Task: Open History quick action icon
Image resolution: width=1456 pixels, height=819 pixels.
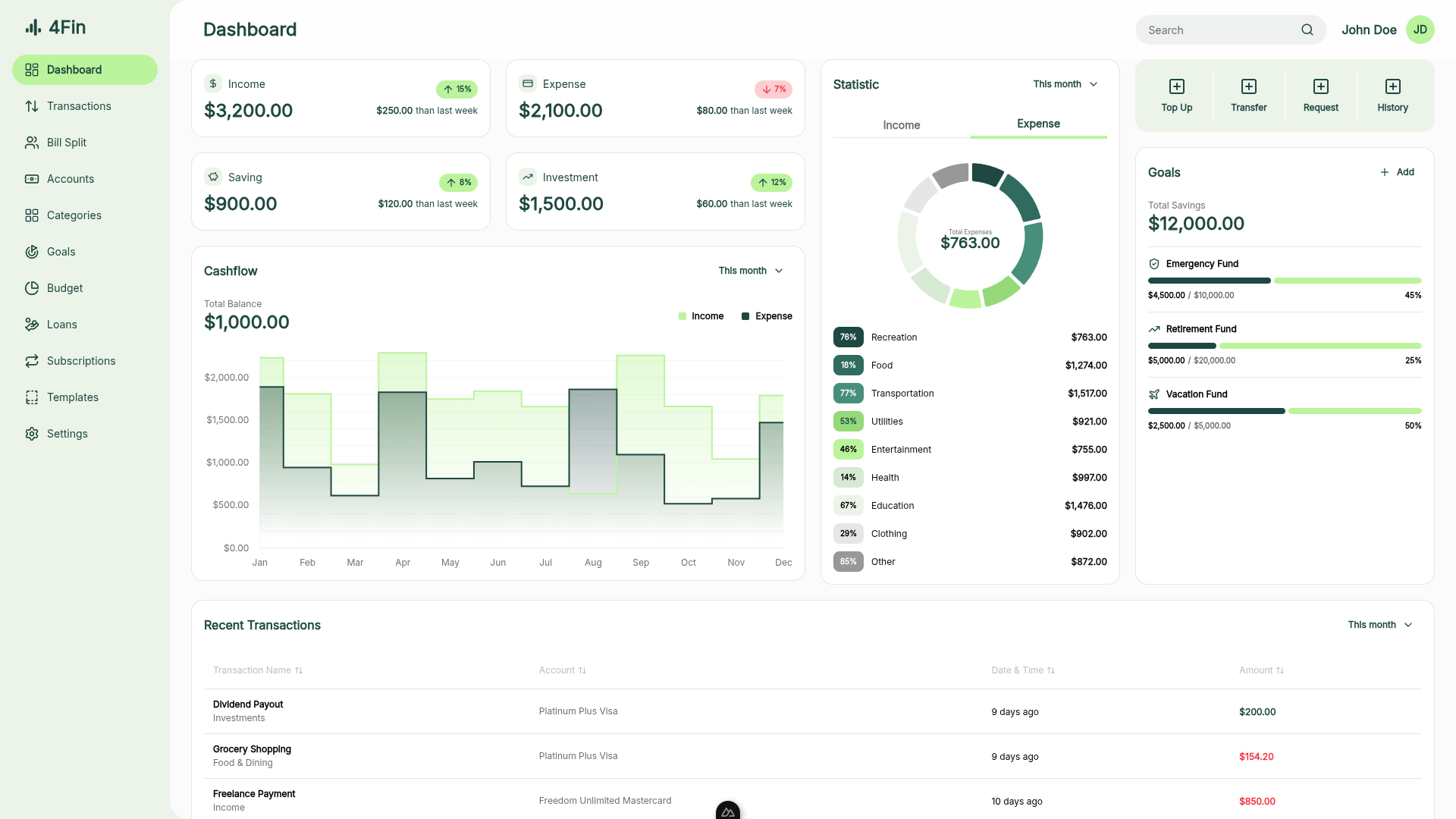Action: [x=1392, y=86]
